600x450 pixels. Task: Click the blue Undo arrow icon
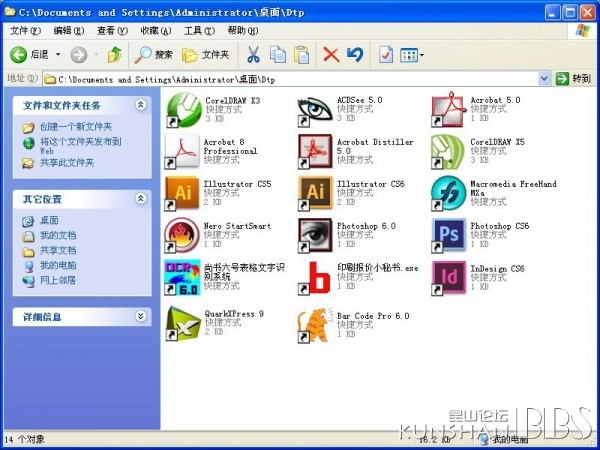click(x=355, y=55)
